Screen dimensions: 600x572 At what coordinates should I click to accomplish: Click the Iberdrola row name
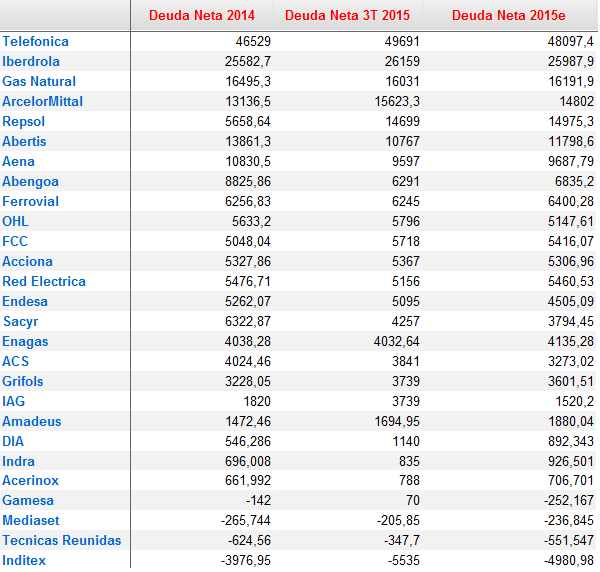point(31,62)
